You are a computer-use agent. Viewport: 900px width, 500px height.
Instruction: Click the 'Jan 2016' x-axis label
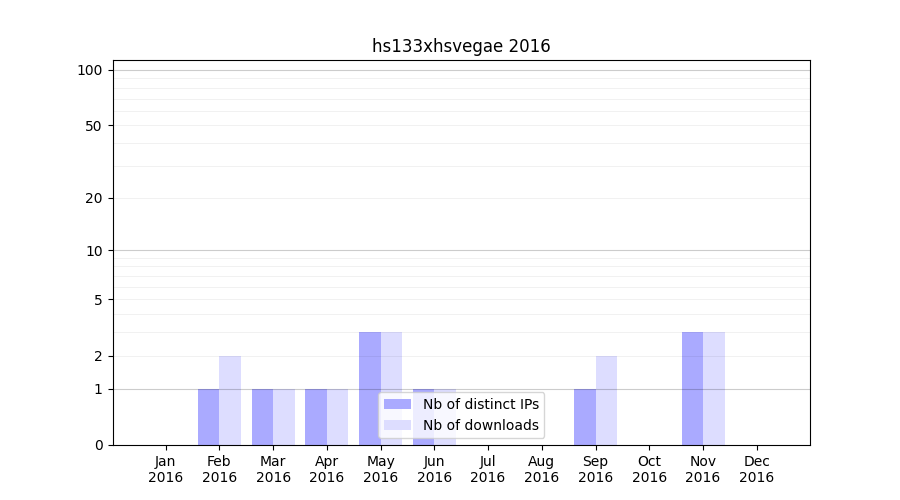[165, 469]
